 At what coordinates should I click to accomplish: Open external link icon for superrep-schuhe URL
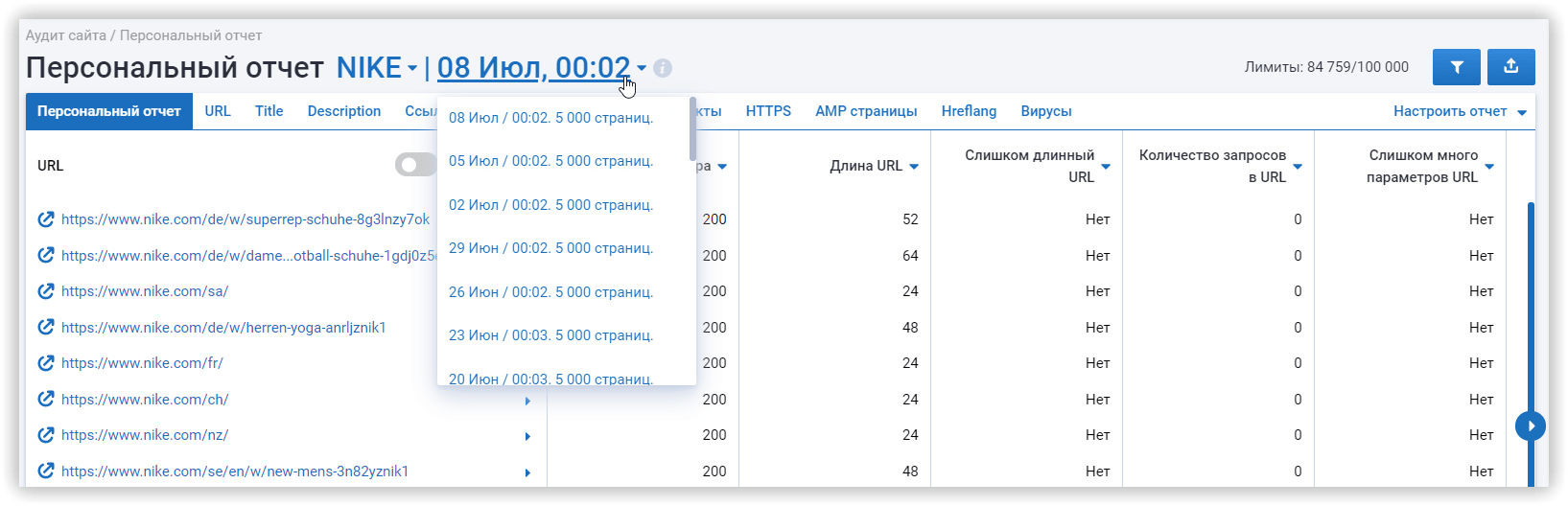[x=45, y=219]
